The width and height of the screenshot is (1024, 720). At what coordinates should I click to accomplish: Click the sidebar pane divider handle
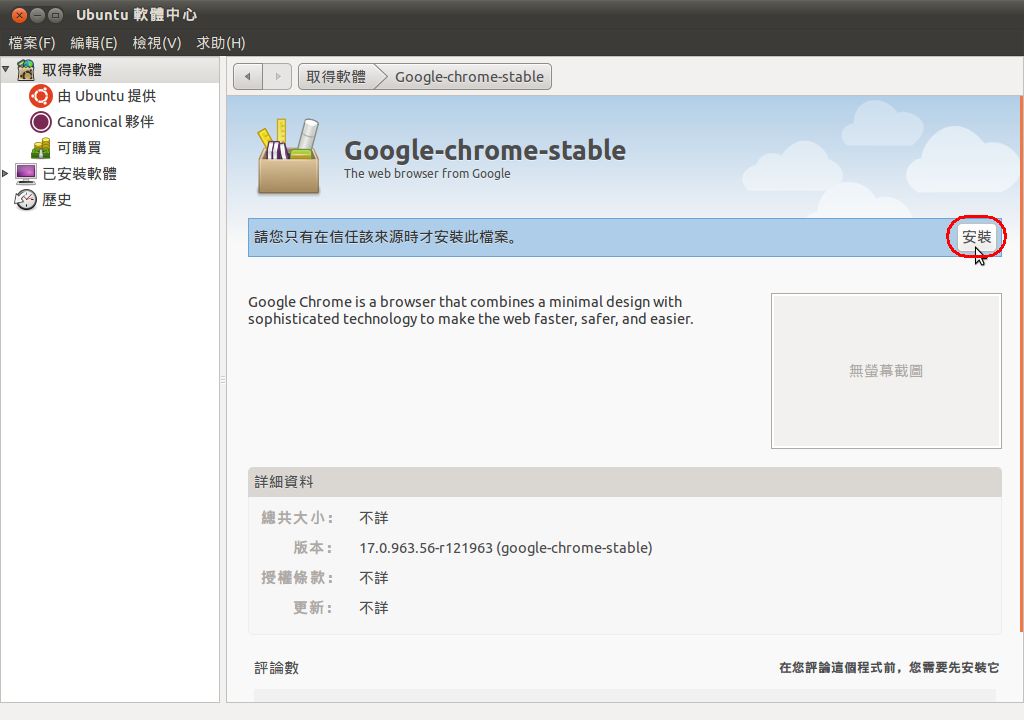pyautogui.click(x=223, y=379)
